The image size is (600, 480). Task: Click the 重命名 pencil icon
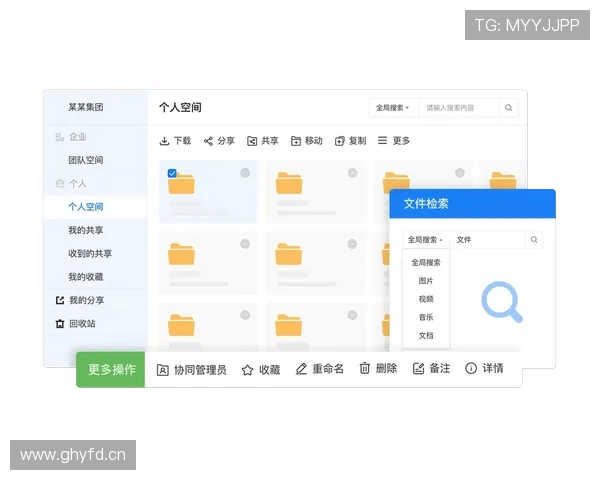[301, 369]
